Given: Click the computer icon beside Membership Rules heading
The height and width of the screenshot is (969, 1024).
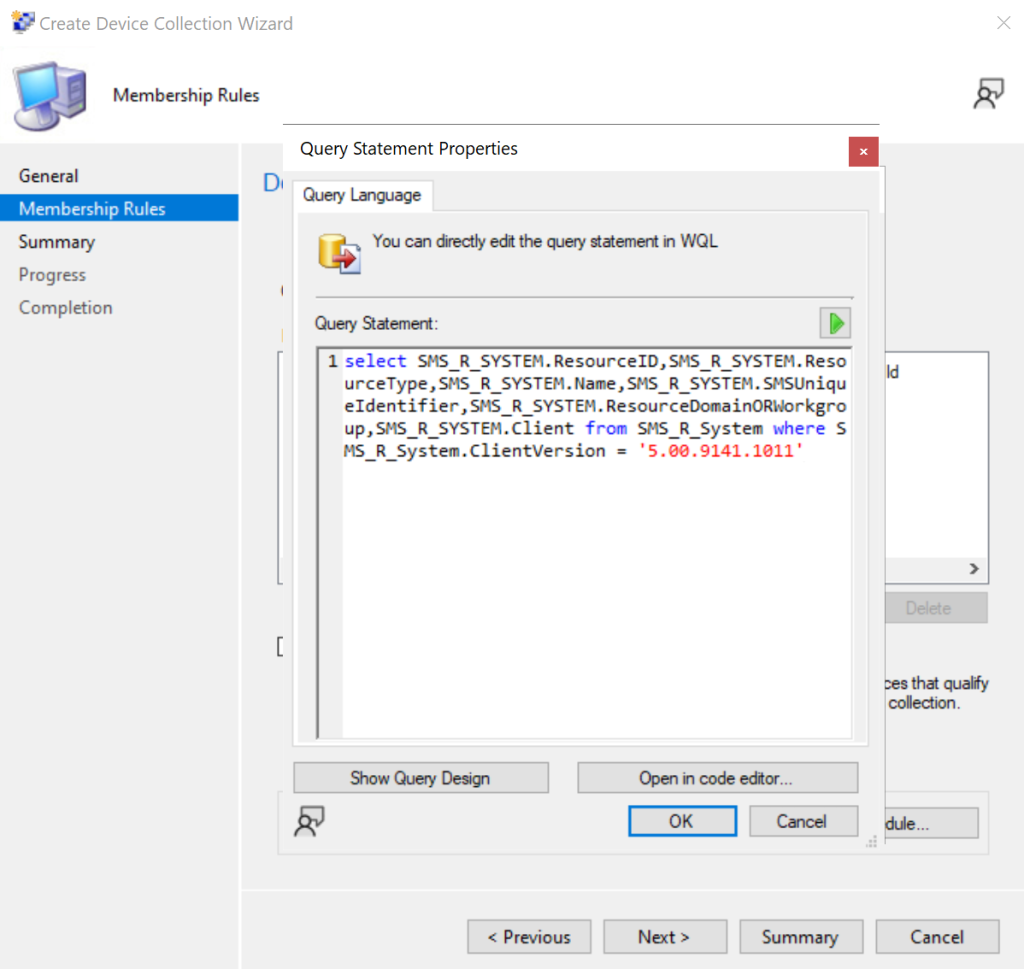Looking at the screenshot, I should pyautogui.click(x=51, y=95).
